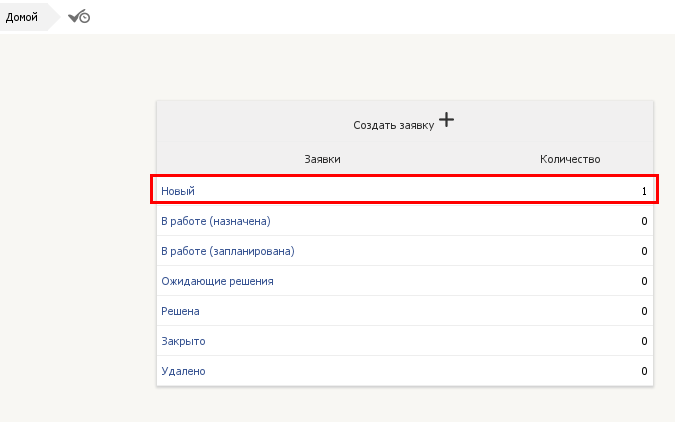Open the Новый tickets list
The image size is (675, 422).
(178, 191)
